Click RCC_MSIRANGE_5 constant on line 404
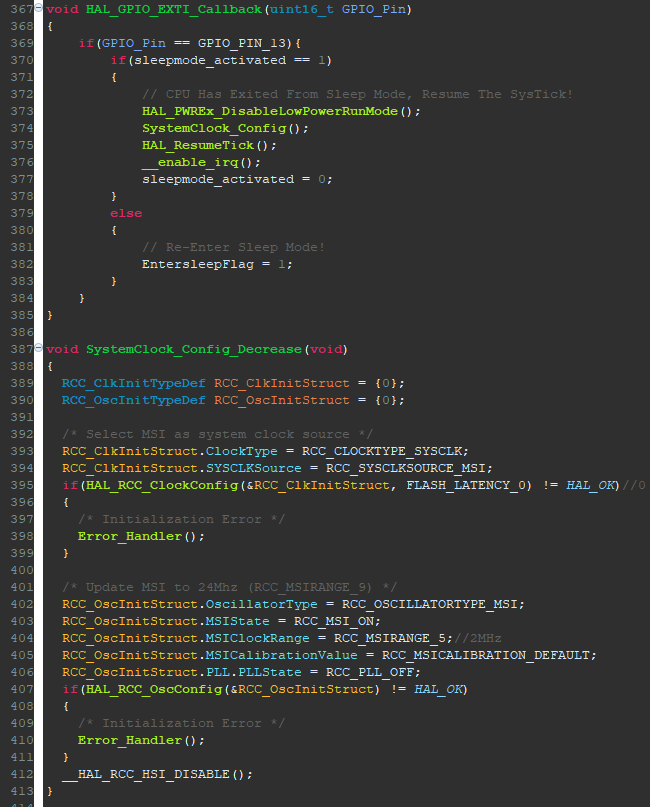The height and width of the screenshot is (807, 650). coord(390,638)
